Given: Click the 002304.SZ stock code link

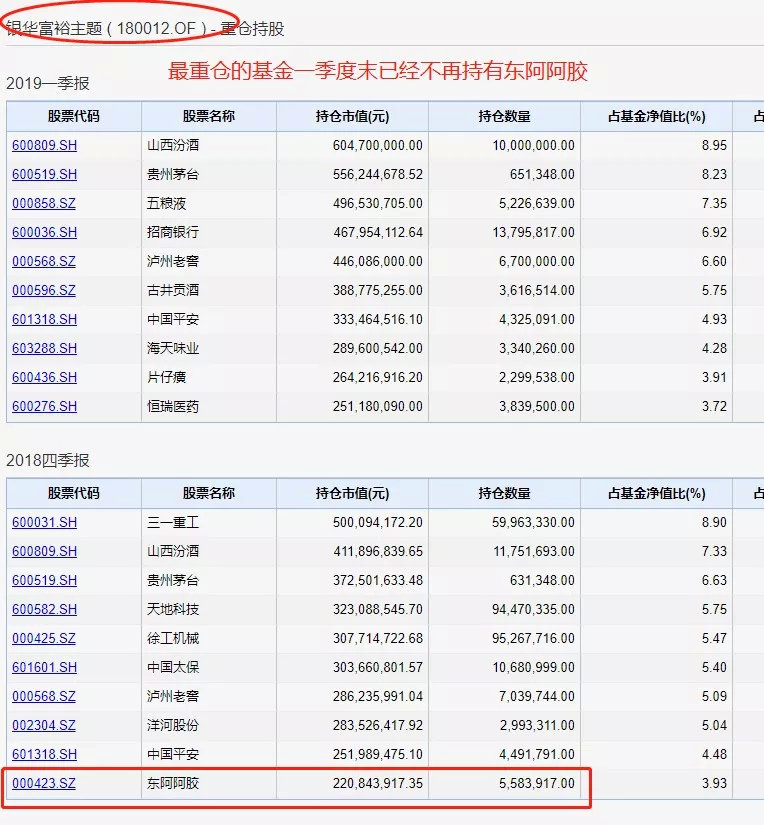Looking at the screenshot, I should [x=44, y=725].
